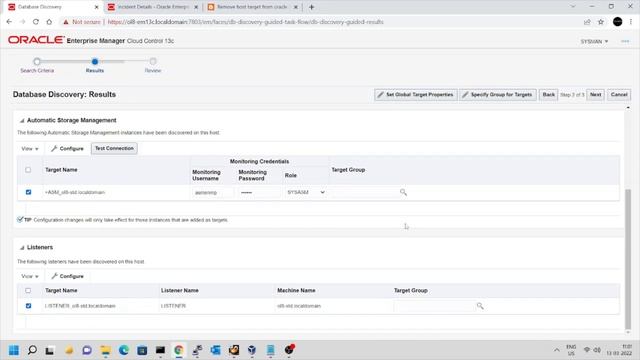Open the ENG US language indicator

571,350
